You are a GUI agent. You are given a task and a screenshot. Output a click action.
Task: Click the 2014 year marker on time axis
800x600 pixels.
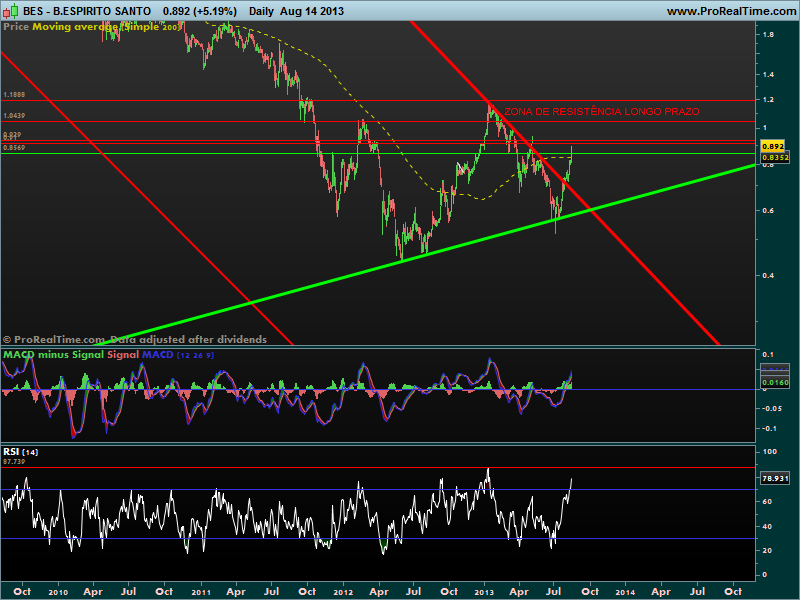pos(625,592)
